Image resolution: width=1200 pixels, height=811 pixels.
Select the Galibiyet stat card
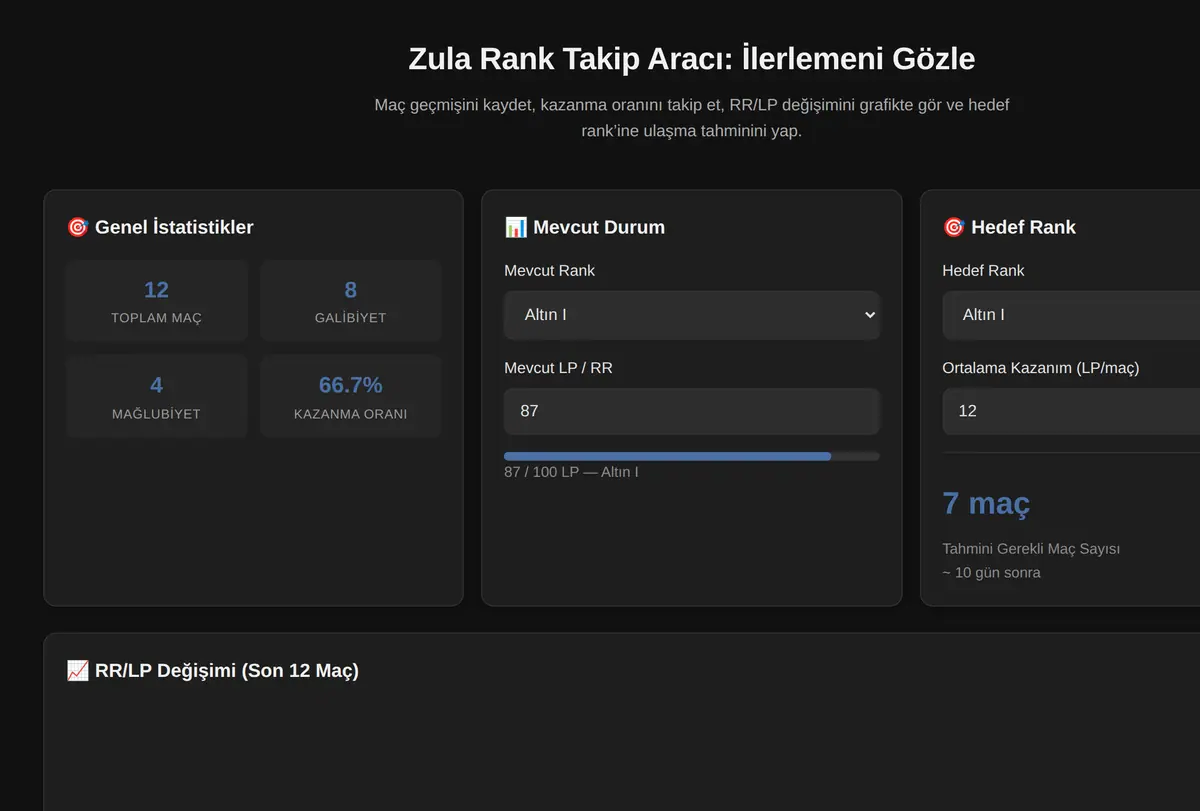pyautogui.click(x=351, y=301)
